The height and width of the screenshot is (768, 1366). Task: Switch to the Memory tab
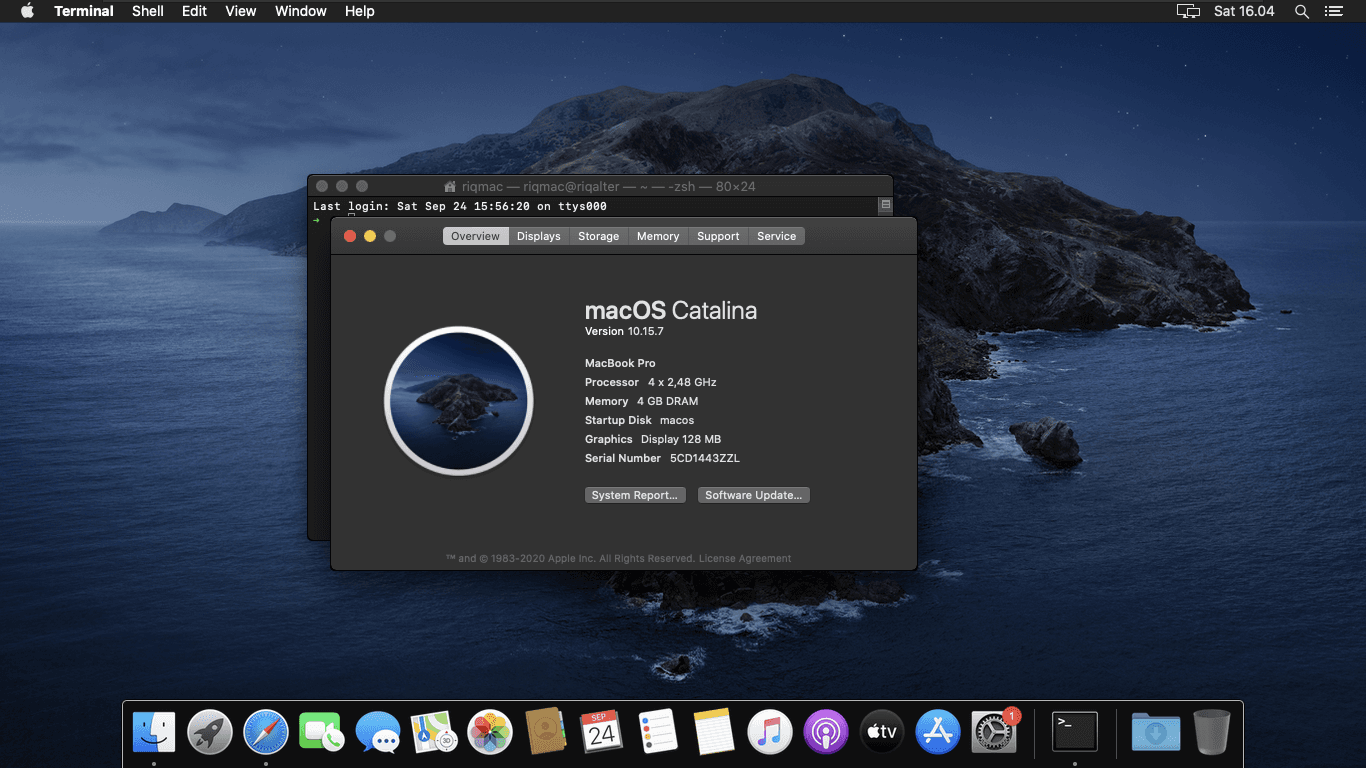(x=658, y=236)
